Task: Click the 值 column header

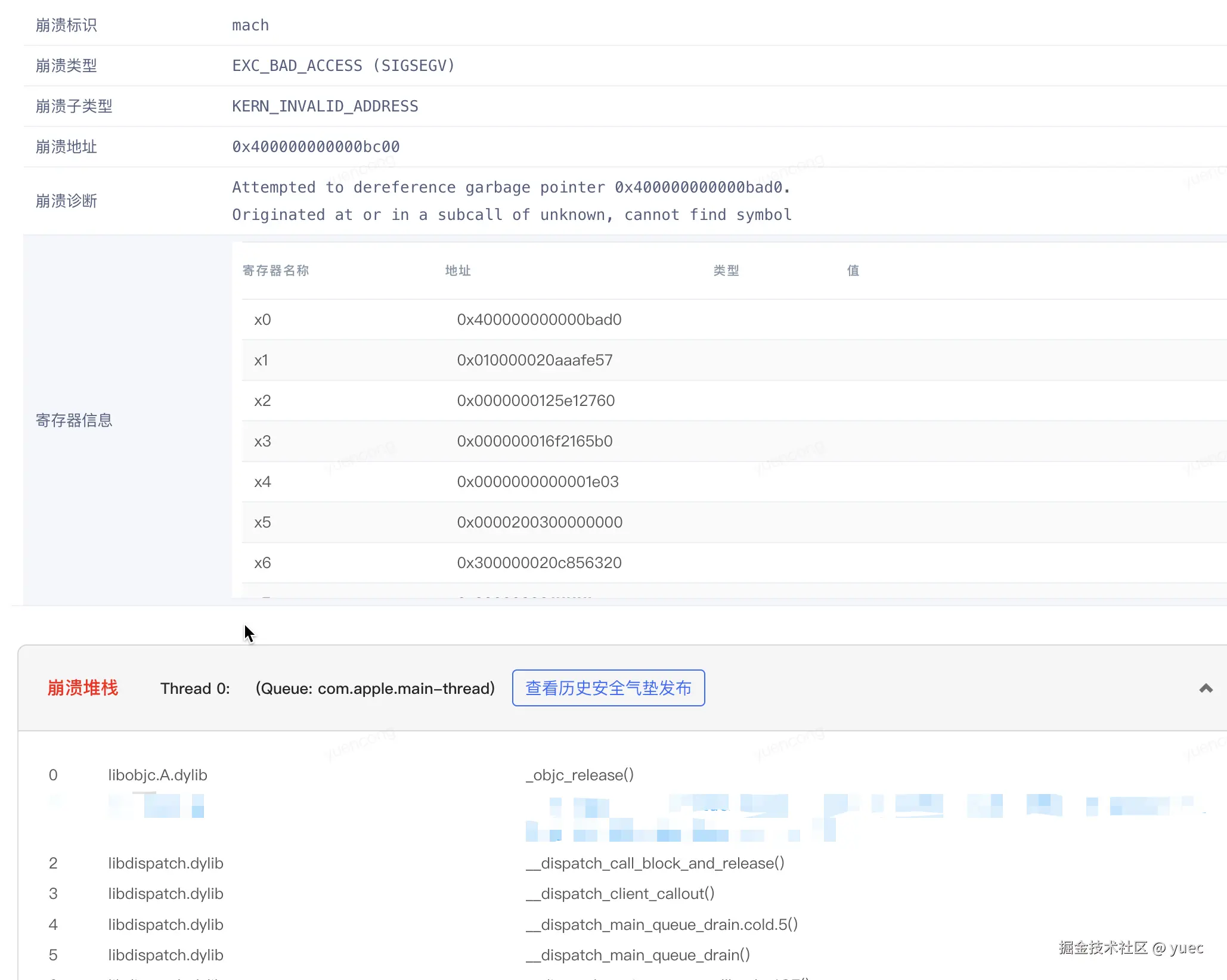Action: (853, 271)
